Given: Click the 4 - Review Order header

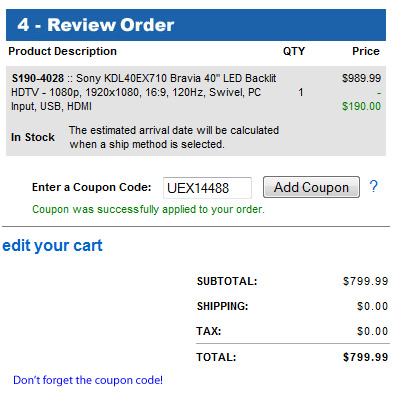Looking at the screenshot, I should 96,25.
